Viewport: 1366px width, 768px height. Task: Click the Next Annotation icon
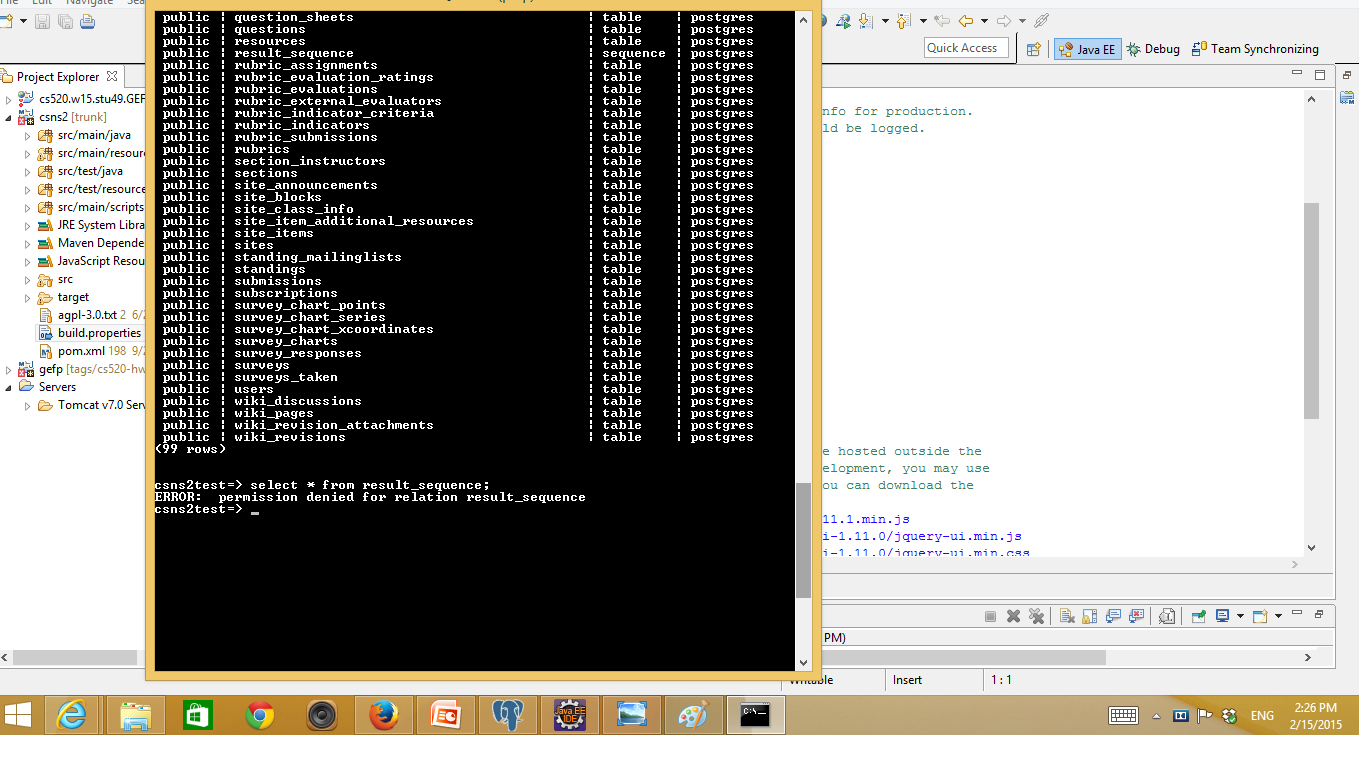coord(865,21)
